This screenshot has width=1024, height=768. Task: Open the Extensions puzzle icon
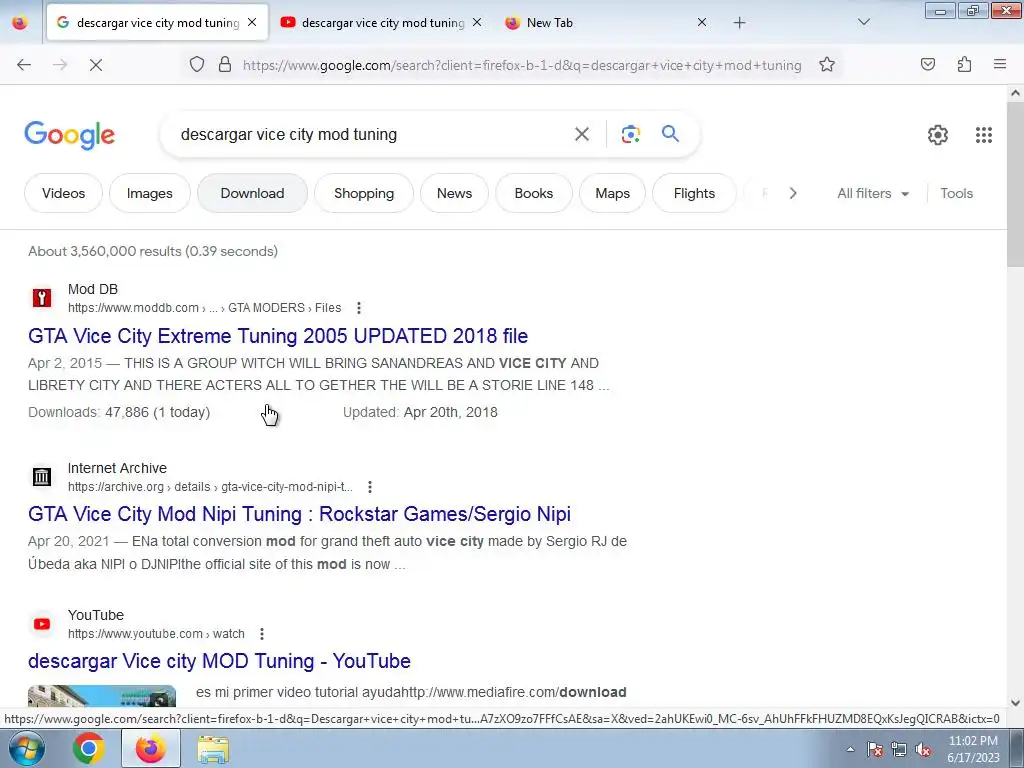tap(964, 65)
